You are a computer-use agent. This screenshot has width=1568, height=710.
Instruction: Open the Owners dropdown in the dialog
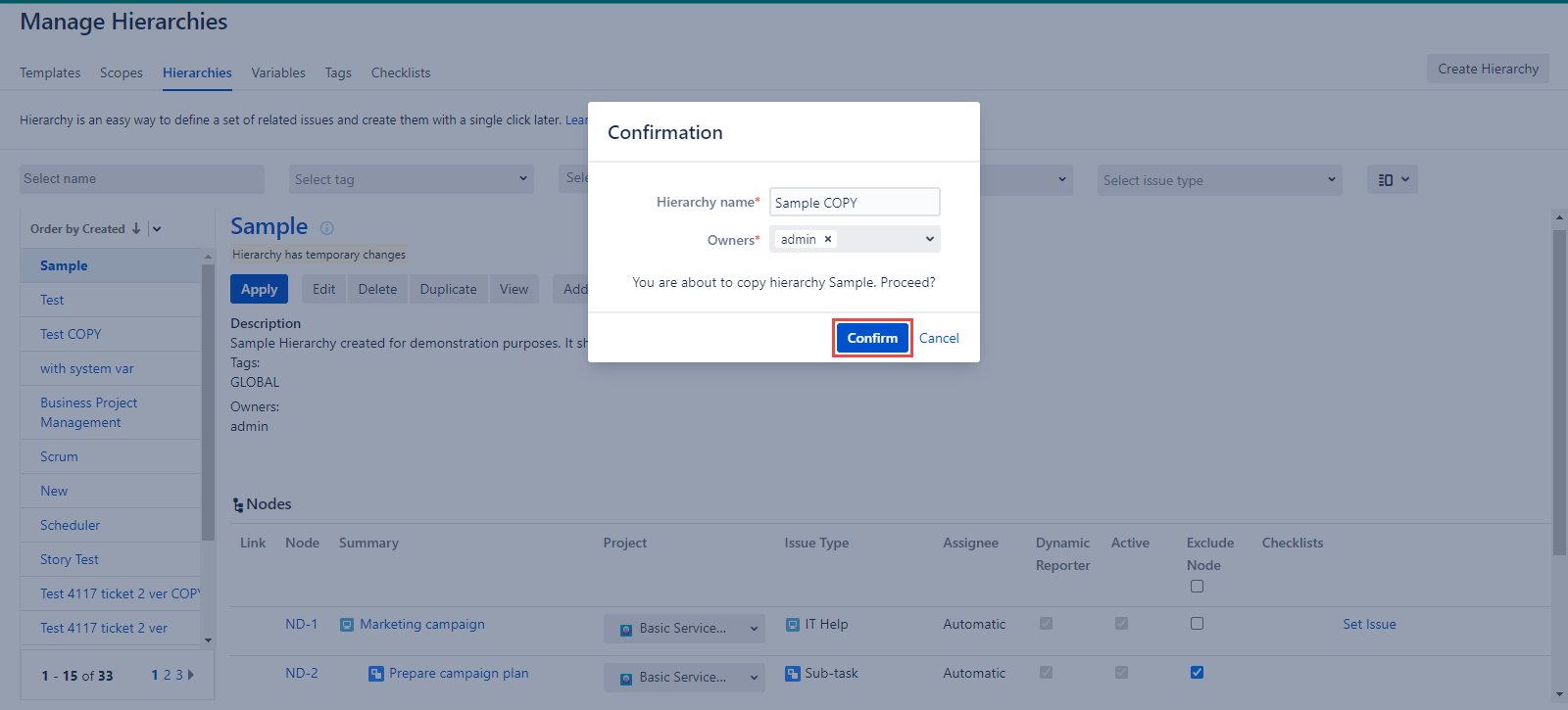point(929,239)
